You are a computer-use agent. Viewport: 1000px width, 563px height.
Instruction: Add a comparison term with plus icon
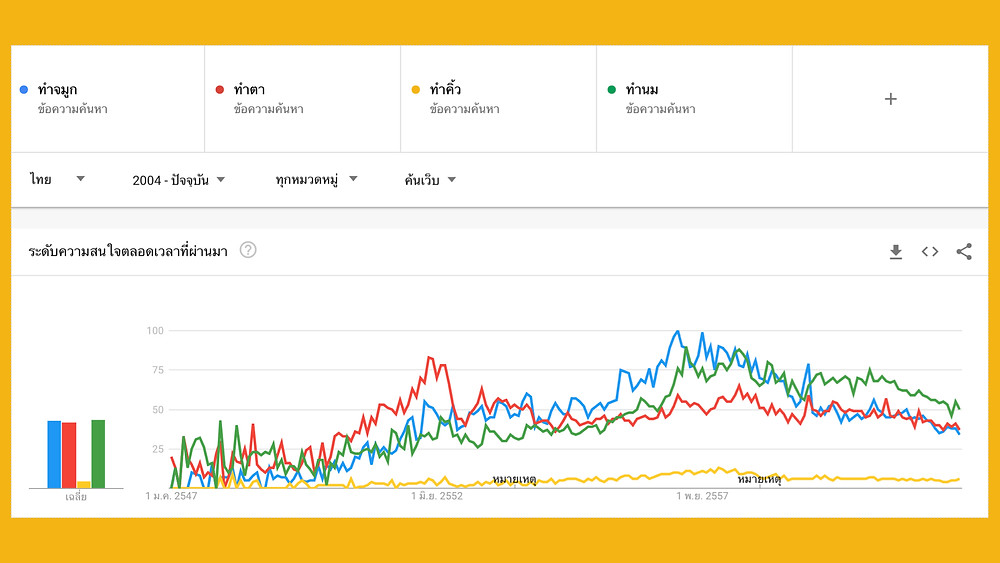pos(890,99)
